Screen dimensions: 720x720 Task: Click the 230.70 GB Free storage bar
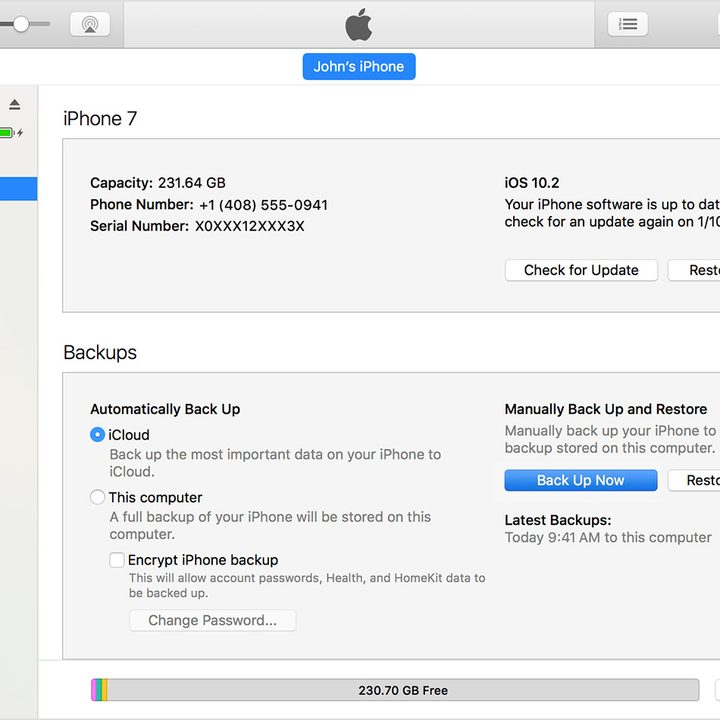pyautogui.click(x=395, y=690)
